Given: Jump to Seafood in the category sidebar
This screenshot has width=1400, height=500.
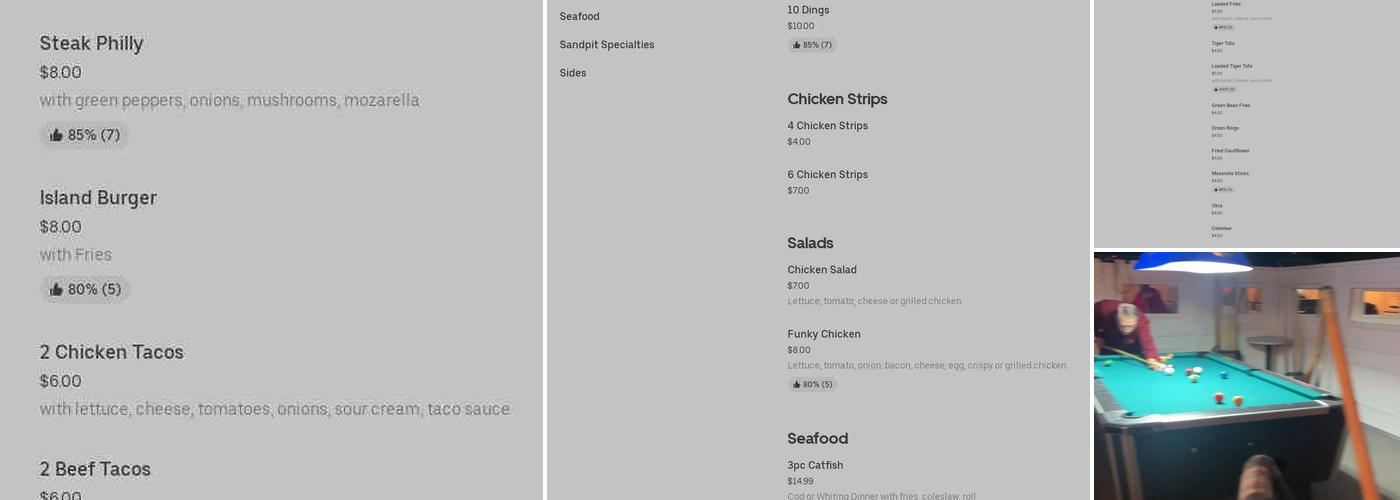Looking at the screenshot, I should pyautogui.click(x=580, y=17).
